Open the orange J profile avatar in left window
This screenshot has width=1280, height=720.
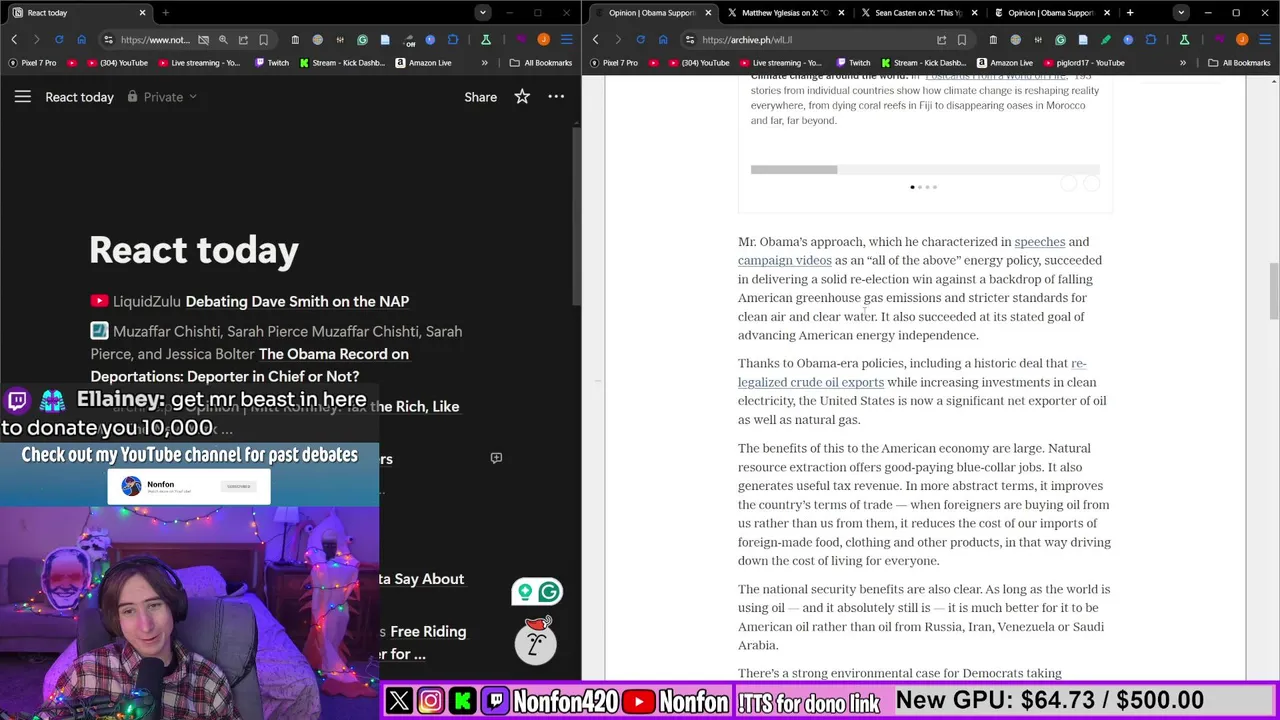point(543,40)
